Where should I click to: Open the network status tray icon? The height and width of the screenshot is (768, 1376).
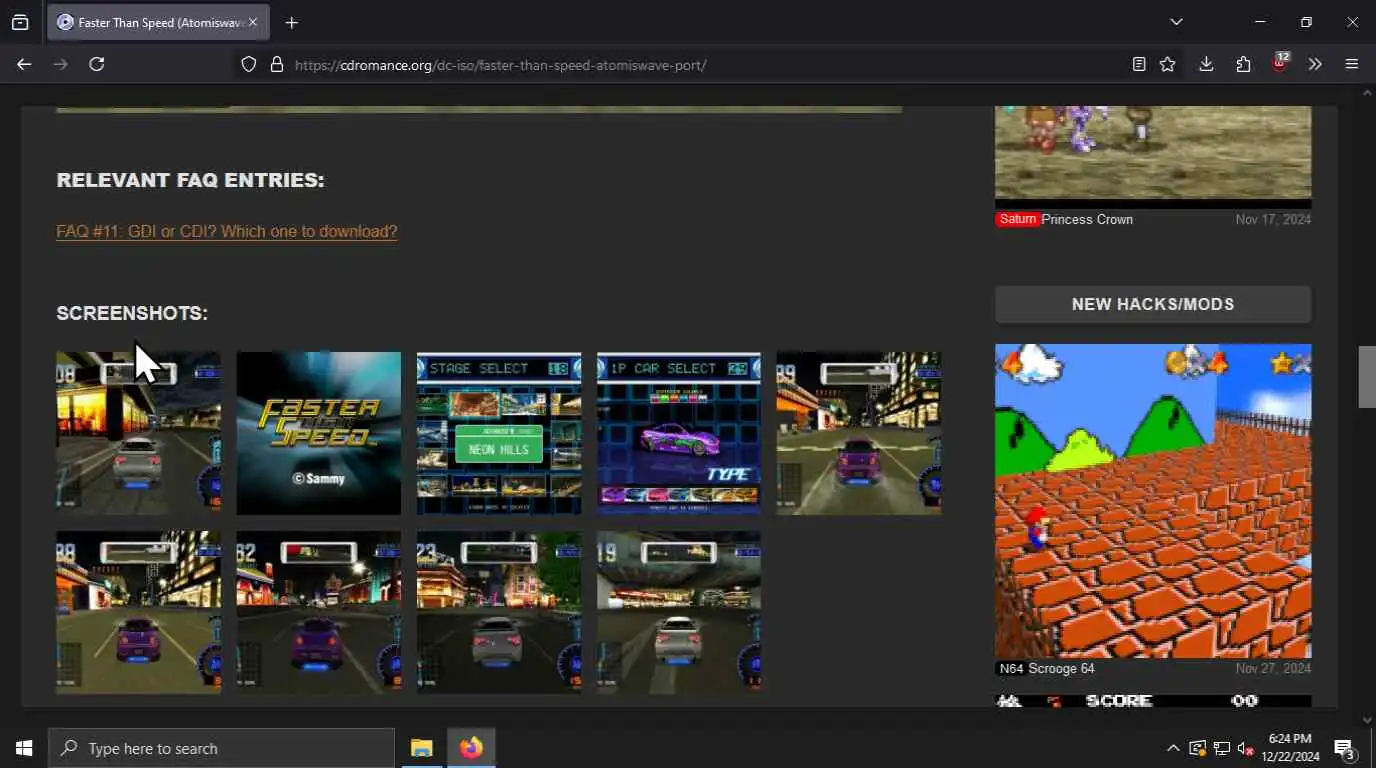pyautogui.click(x=1222, y=748)
